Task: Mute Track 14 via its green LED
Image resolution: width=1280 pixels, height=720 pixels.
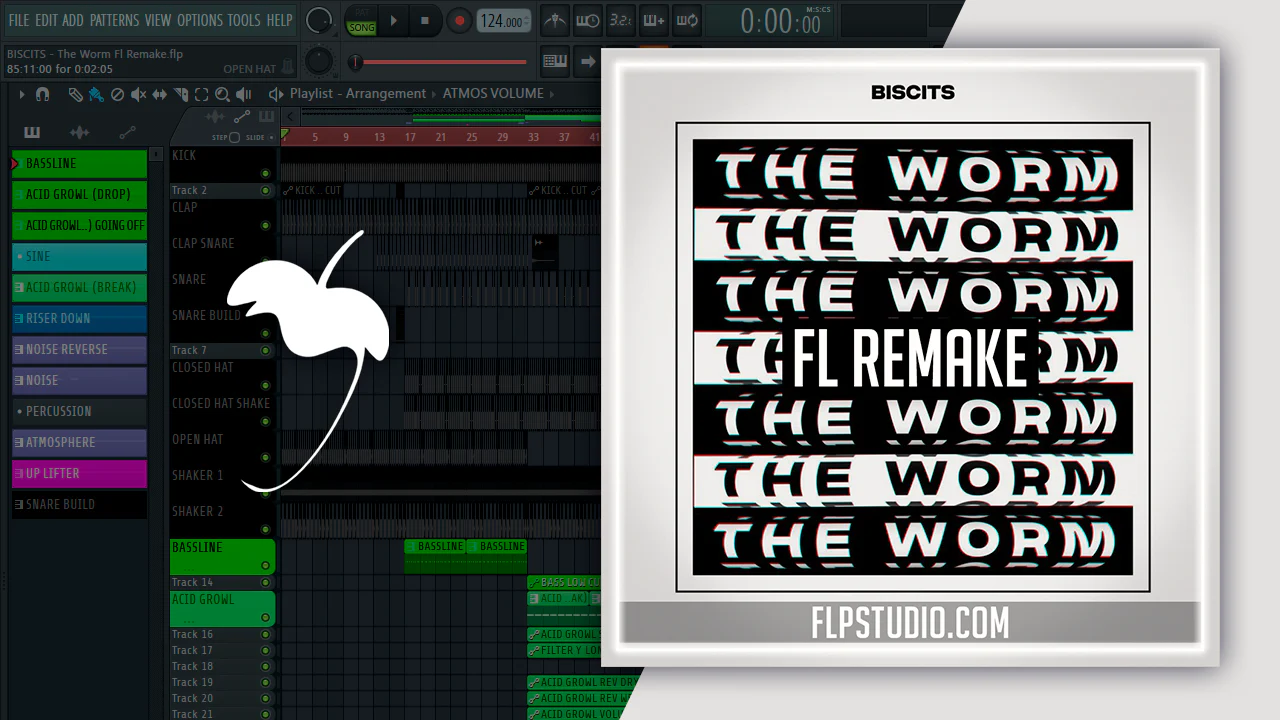Action: tap(265, 582)
